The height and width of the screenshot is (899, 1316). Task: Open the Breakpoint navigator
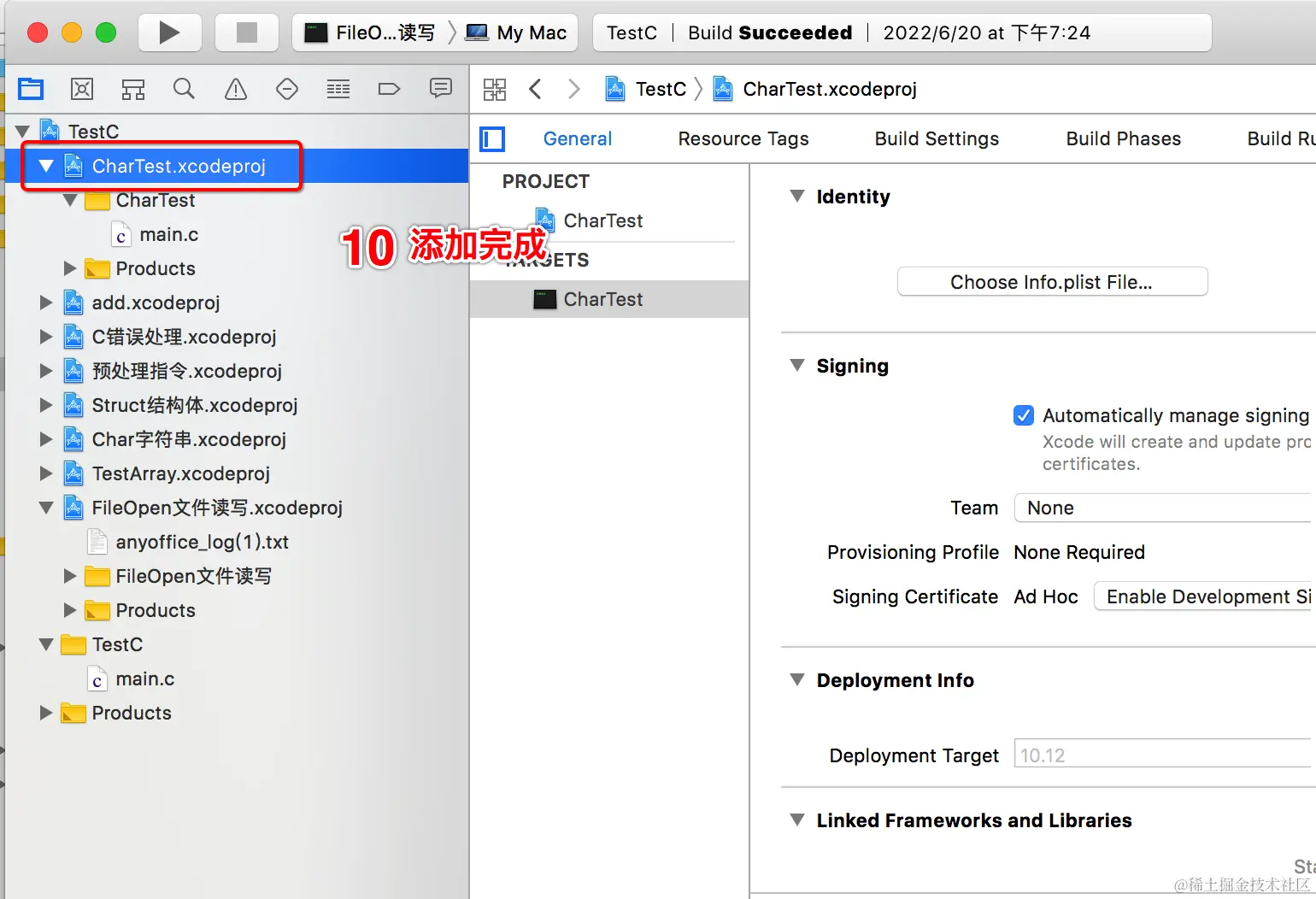tap(390, 88)
